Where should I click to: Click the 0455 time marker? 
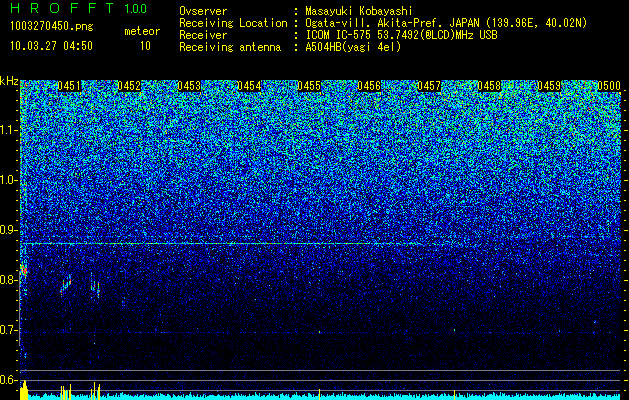point(309,86)
